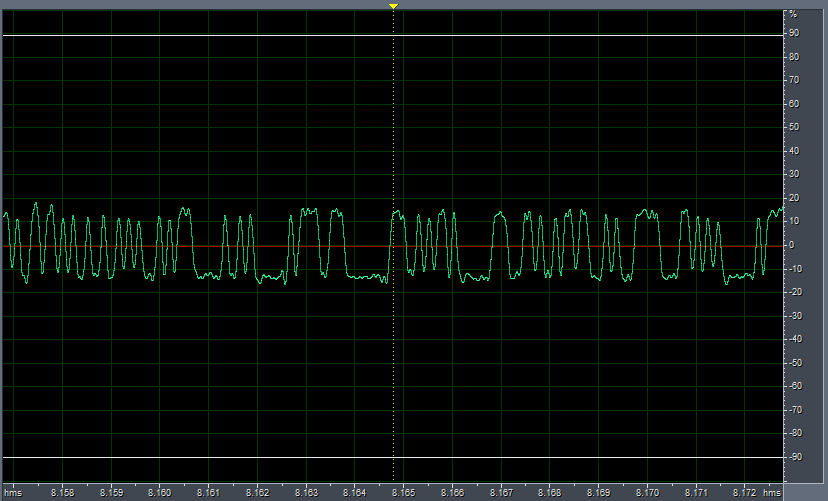
Task: Select the positive 10 amplitude scale label
Action: 794,221
